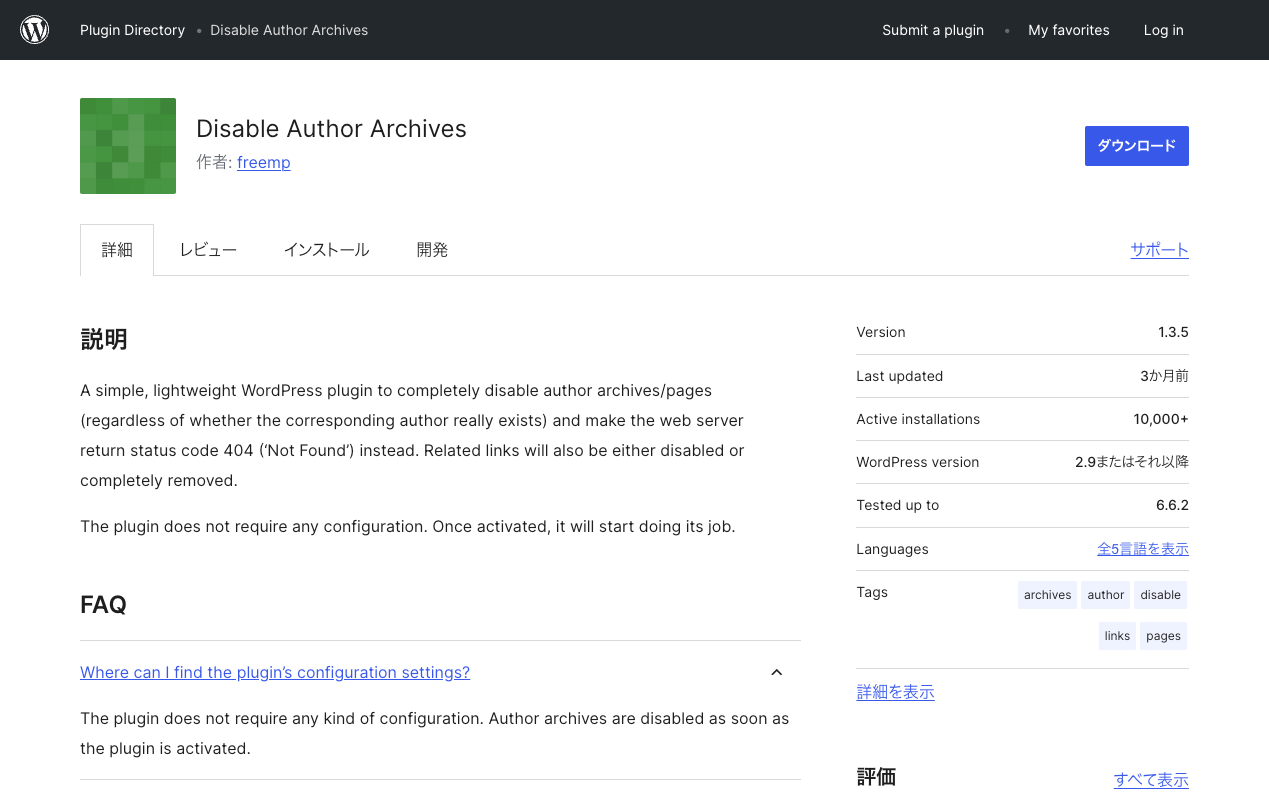Open Plugin Directory in header
This screenshot has height=803, width=1269.
133,30
